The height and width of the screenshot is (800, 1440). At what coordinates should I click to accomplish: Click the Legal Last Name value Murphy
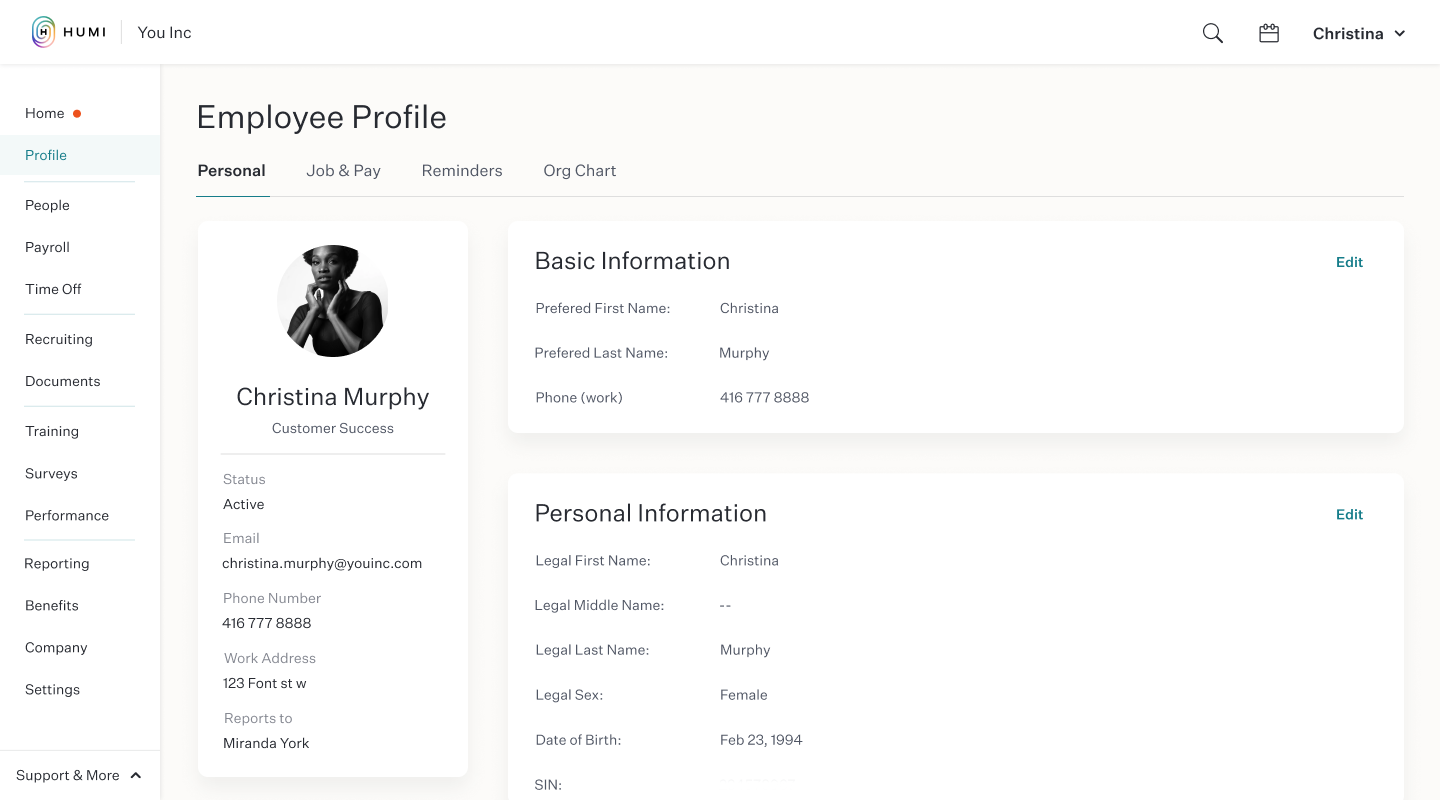pos(745,650)
